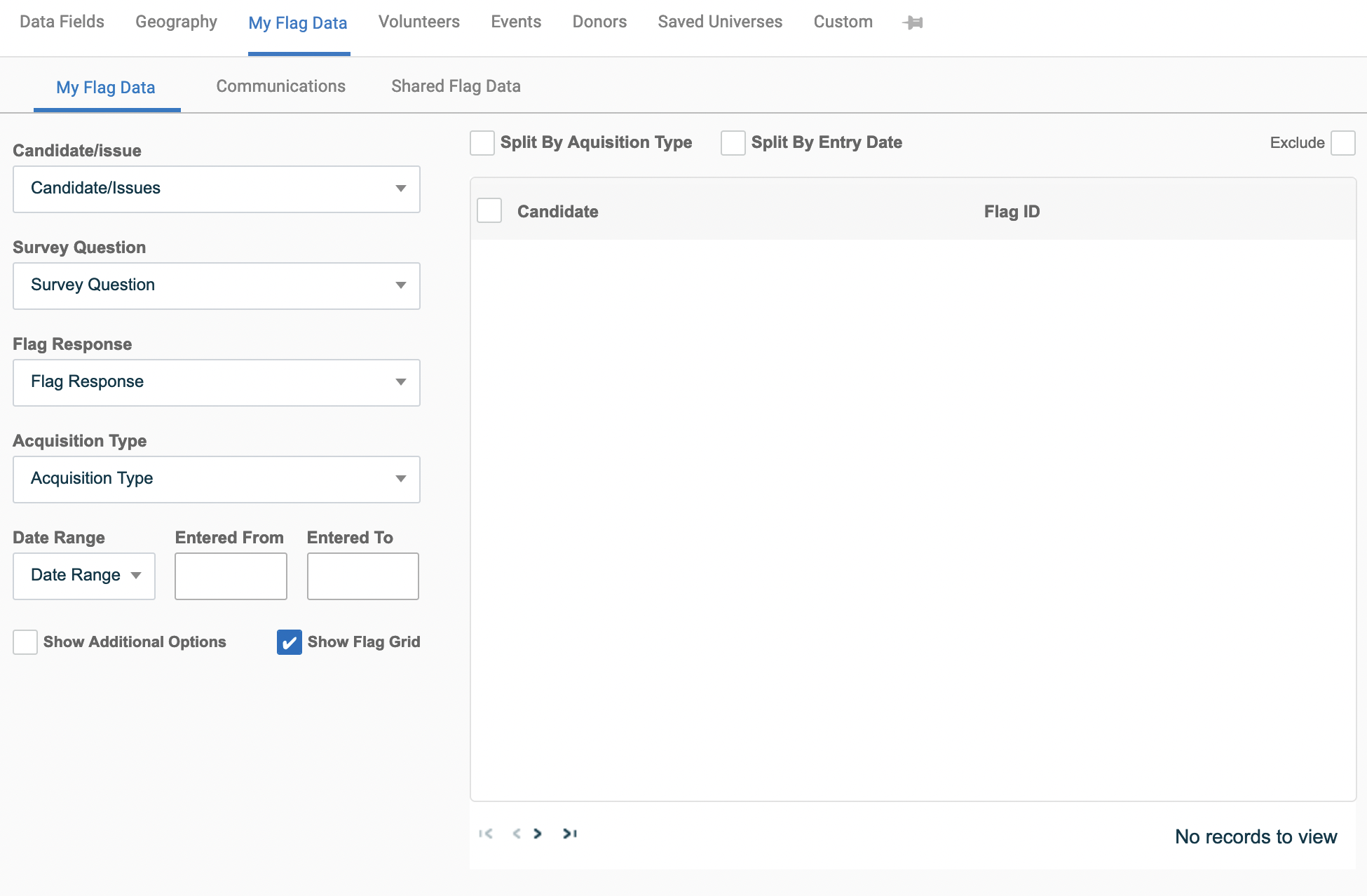The height and width of the screenshot is (896, 1367).
Task: Expand the Acquisition Type dropdown
Action: (x=217, y=480)
